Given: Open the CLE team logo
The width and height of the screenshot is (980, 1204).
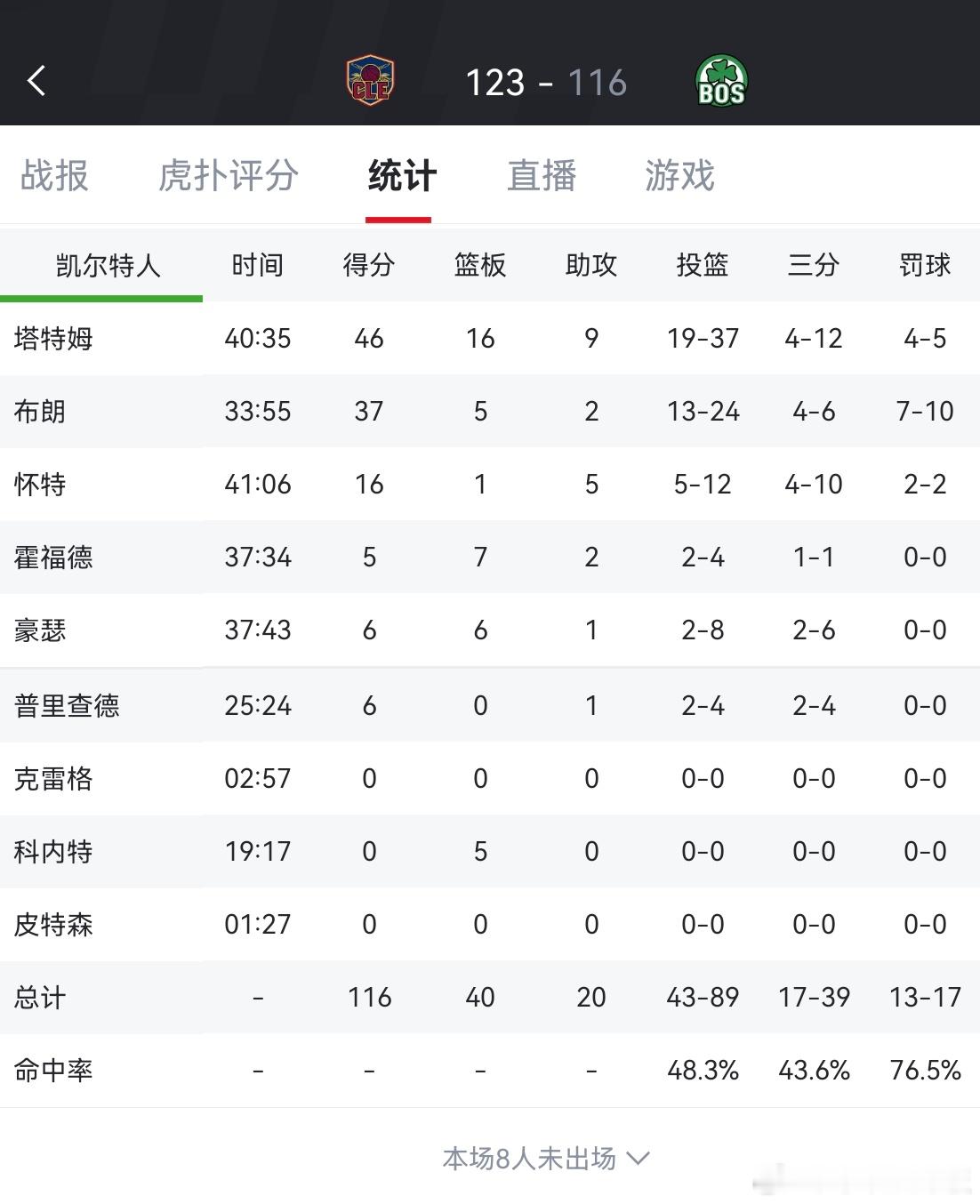Looking at the screenshot, I should coord(370,80).
